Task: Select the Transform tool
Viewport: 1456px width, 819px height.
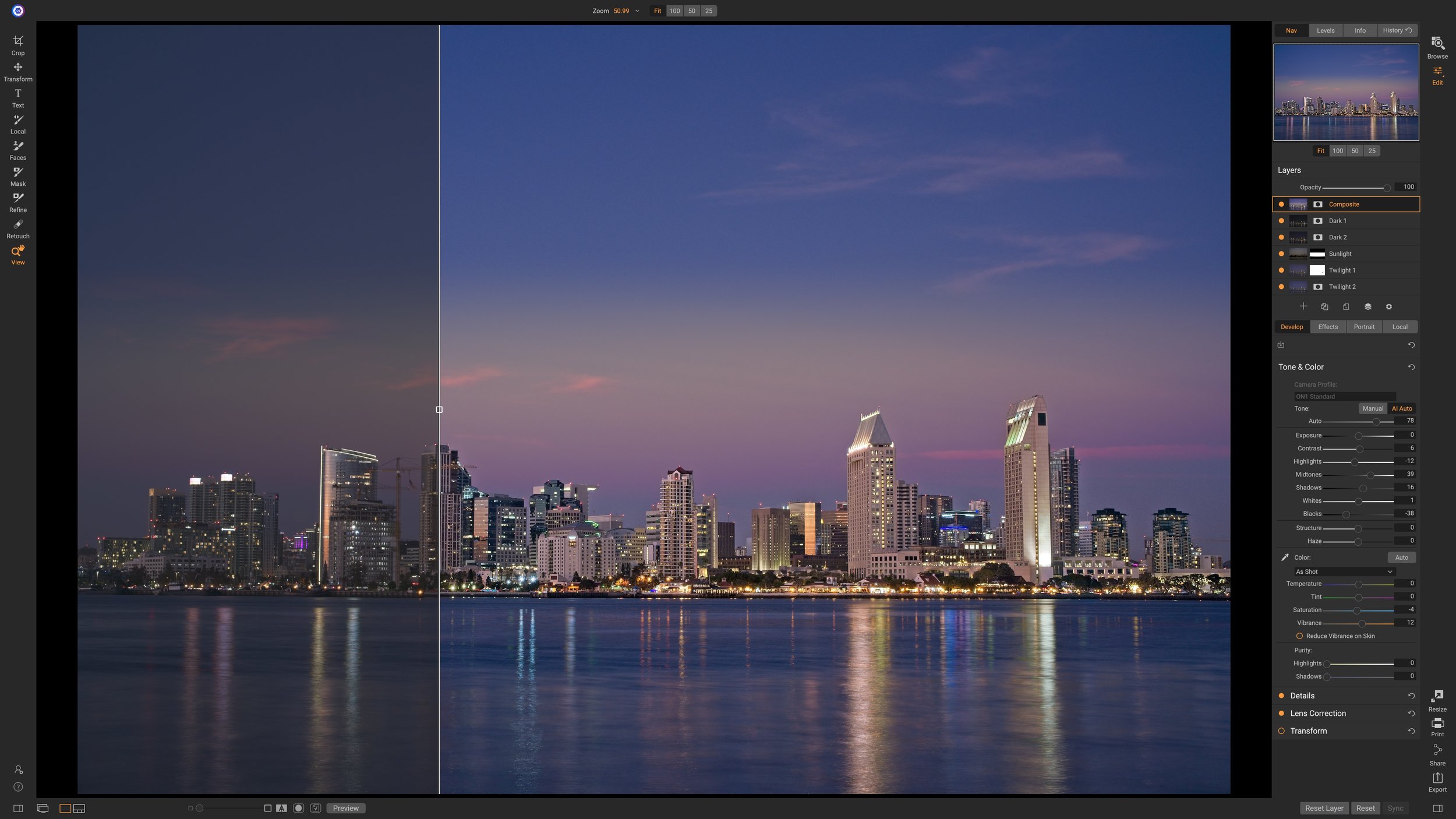Action: pyautogui.click(x=18, y=70)
